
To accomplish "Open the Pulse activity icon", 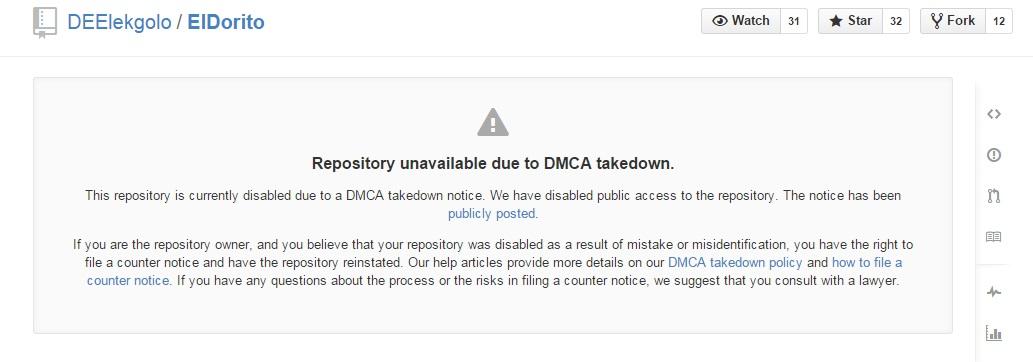I will [993, 292].
